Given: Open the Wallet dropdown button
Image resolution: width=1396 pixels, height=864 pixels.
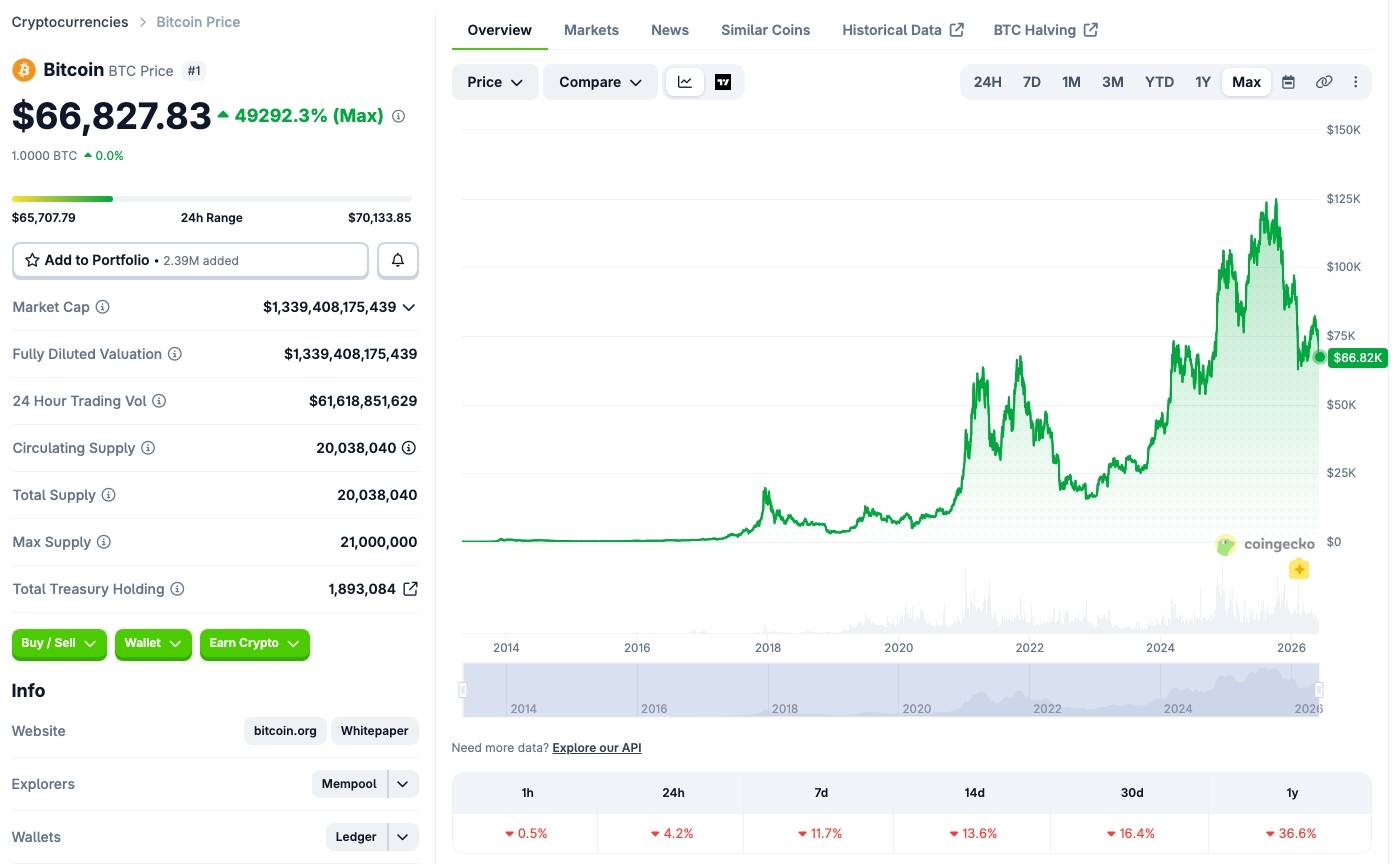Looking at the screenshot, I should click(153, 644).
